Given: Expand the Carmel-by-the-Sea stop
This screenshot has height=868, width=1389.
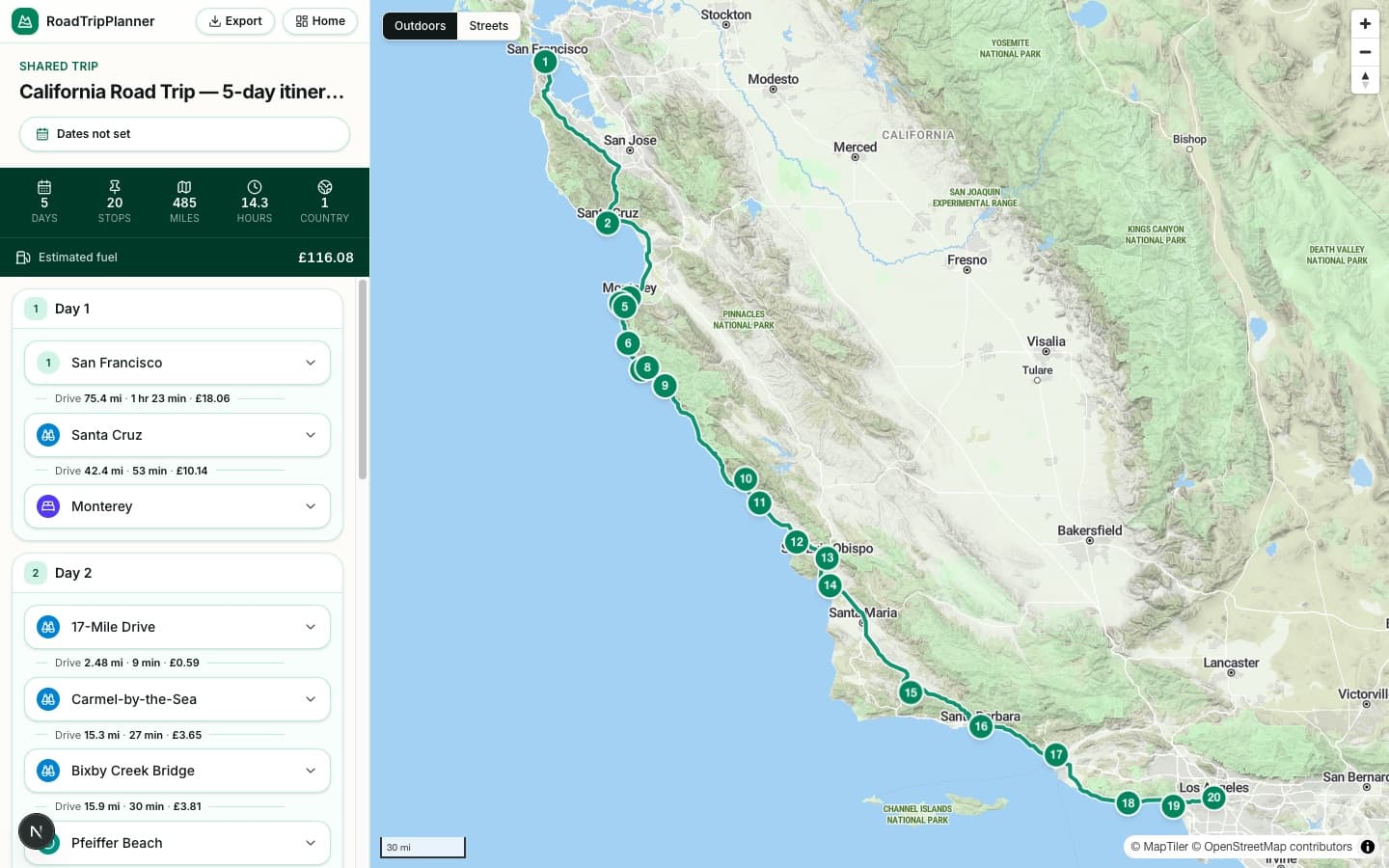Looking at the screenshot, I should tap(177, 699).
